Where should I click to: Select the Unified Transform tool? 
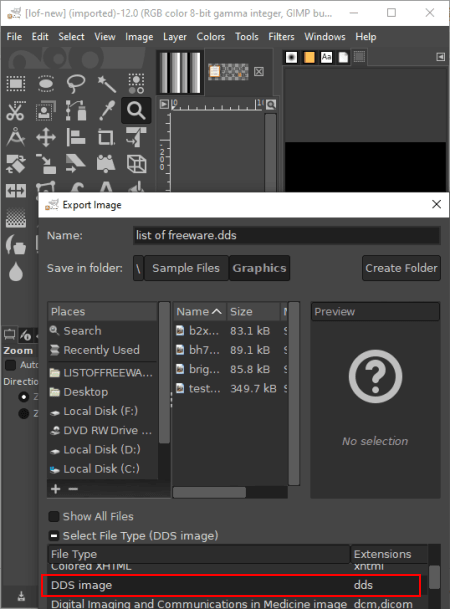[136, 137]
